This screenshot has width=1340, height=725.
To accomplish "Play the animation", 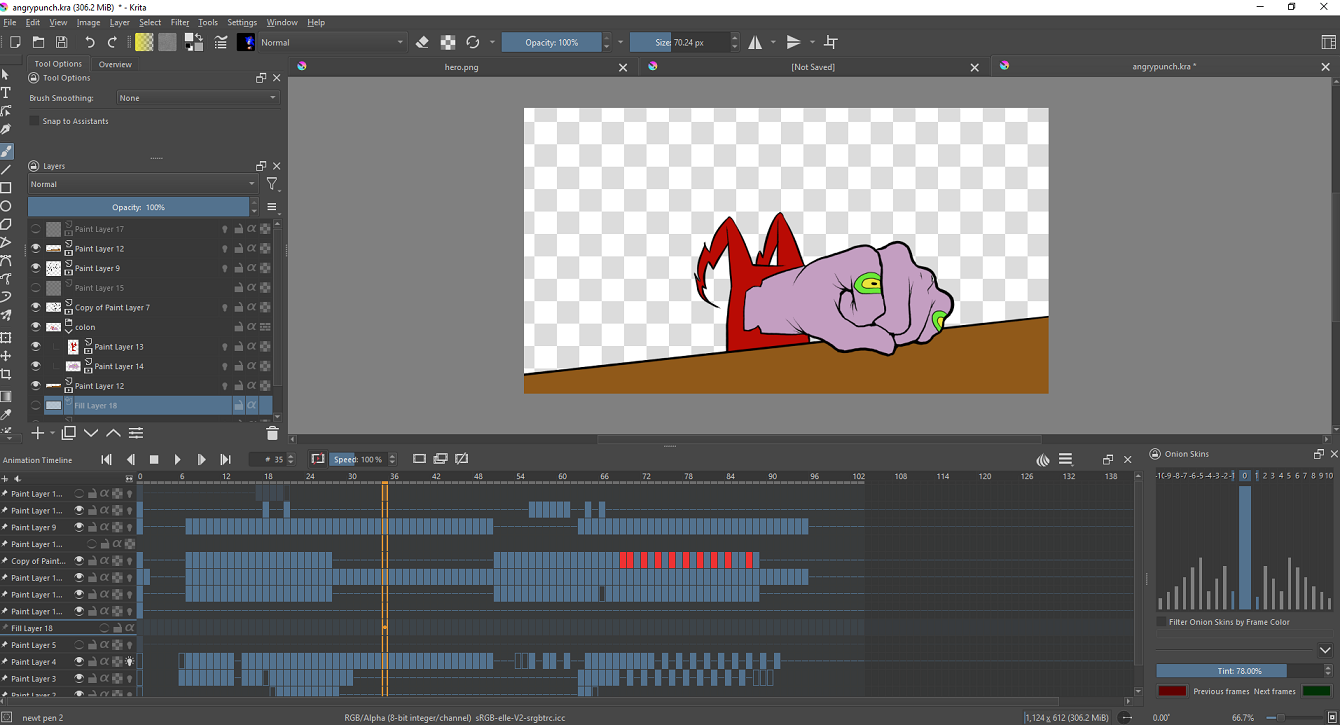I will tap(178, 459).
